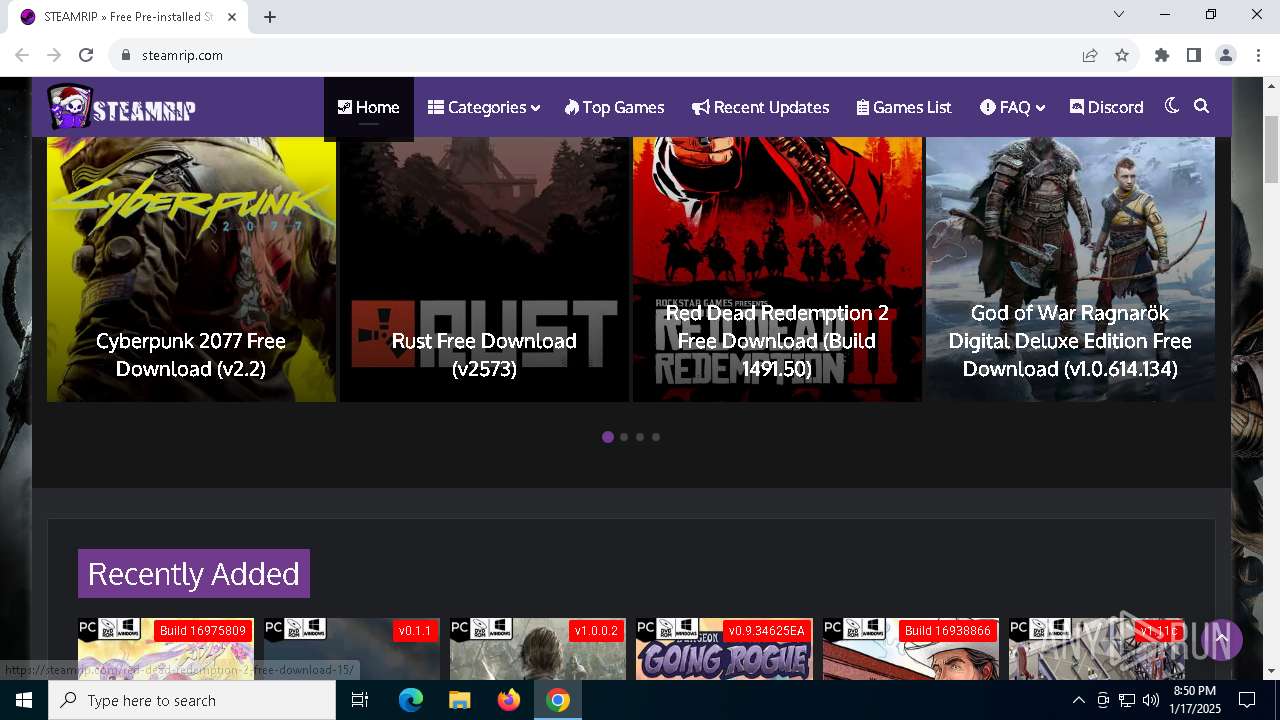Image resolution: width=1280 pixels, height=720 pixels.
Task: Open Top Games page
Action: pos(614,107)
